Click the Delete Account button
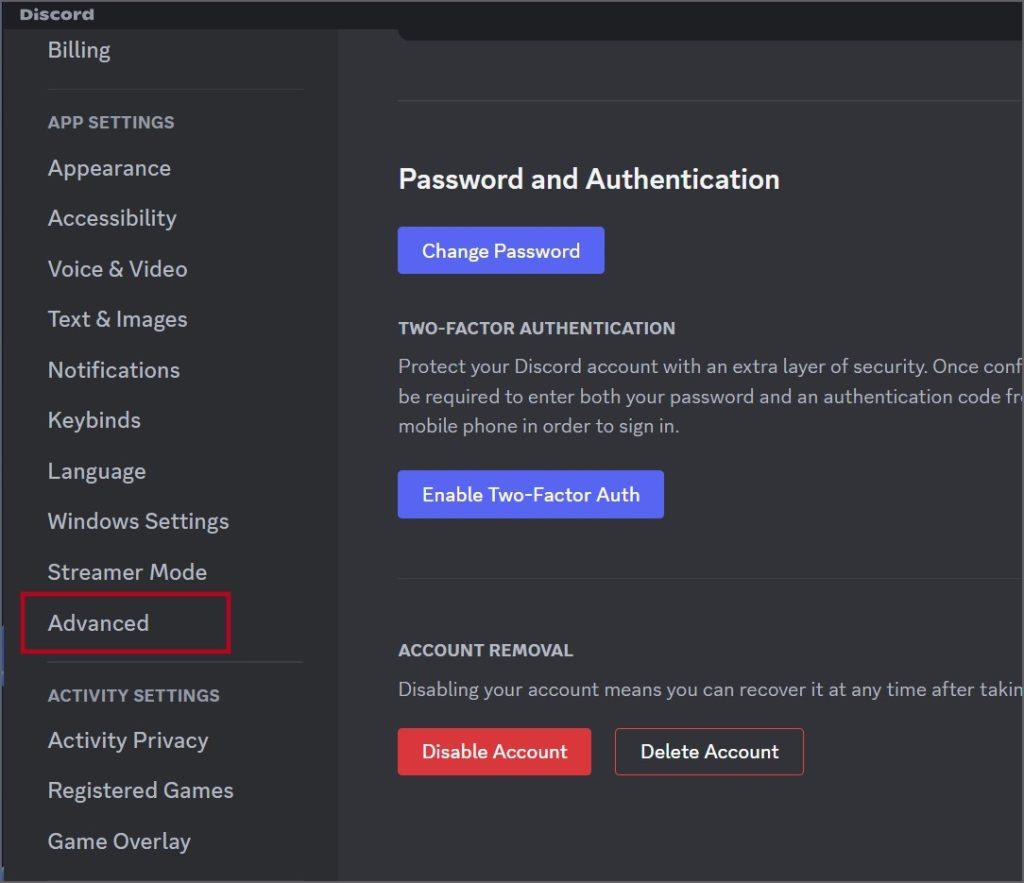Screen dimensions: 1024x883 709,752
